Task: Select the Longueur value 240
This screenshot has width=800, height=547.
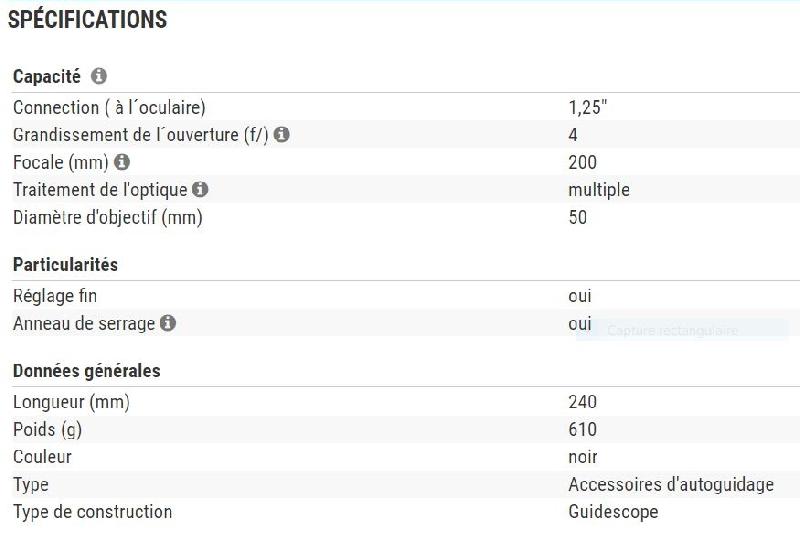Action: (x=582, y=402)
